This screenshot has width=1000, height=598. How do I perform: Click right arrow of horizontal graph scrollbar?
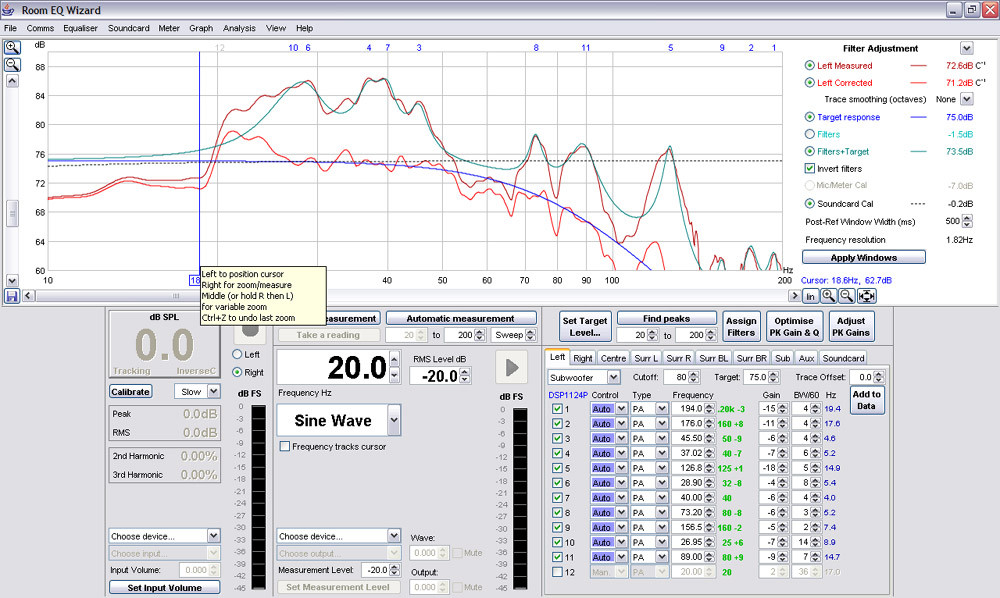pos(794,296)
